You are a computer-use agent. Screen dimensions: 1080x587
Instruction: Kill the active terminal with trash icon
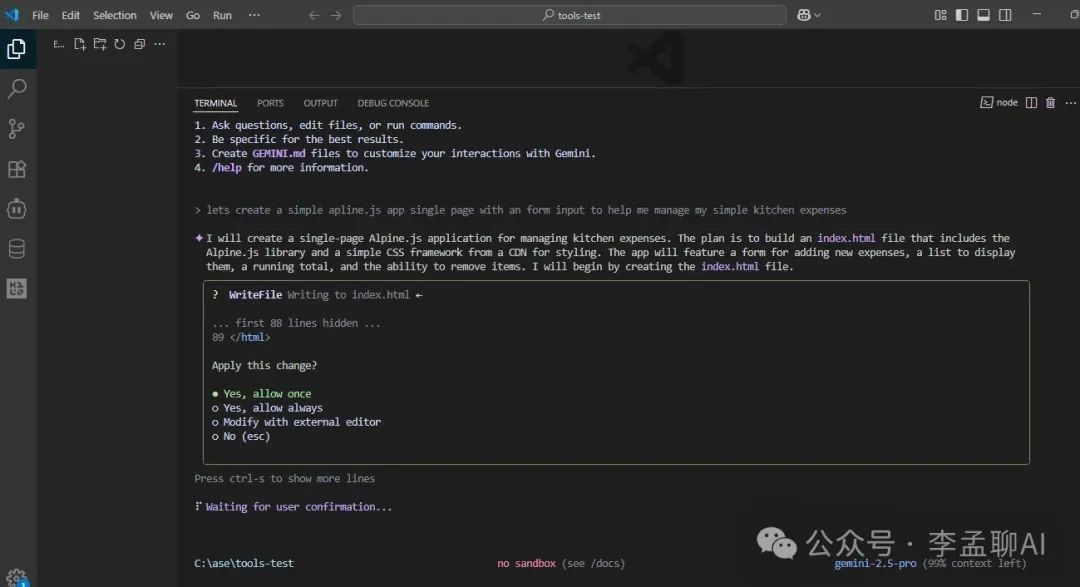click(x=1050, y=102)
